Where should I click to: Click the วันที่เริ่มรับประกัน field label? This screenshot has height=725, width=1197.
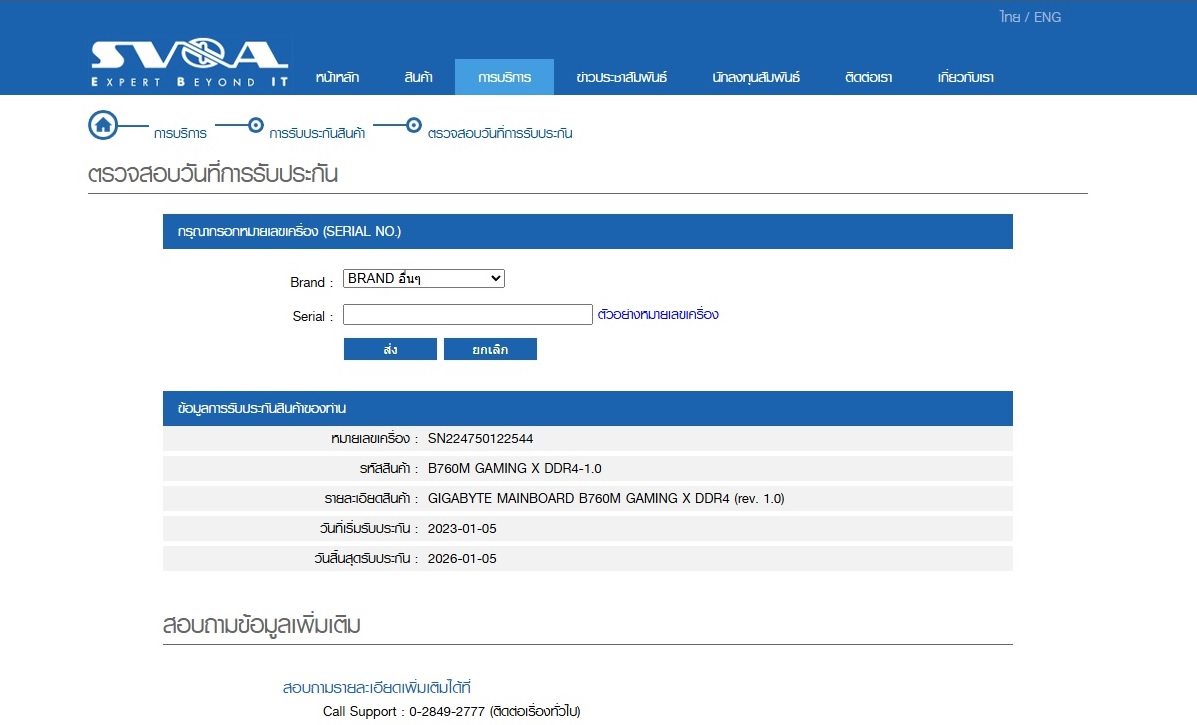click(x=369, y=528)
